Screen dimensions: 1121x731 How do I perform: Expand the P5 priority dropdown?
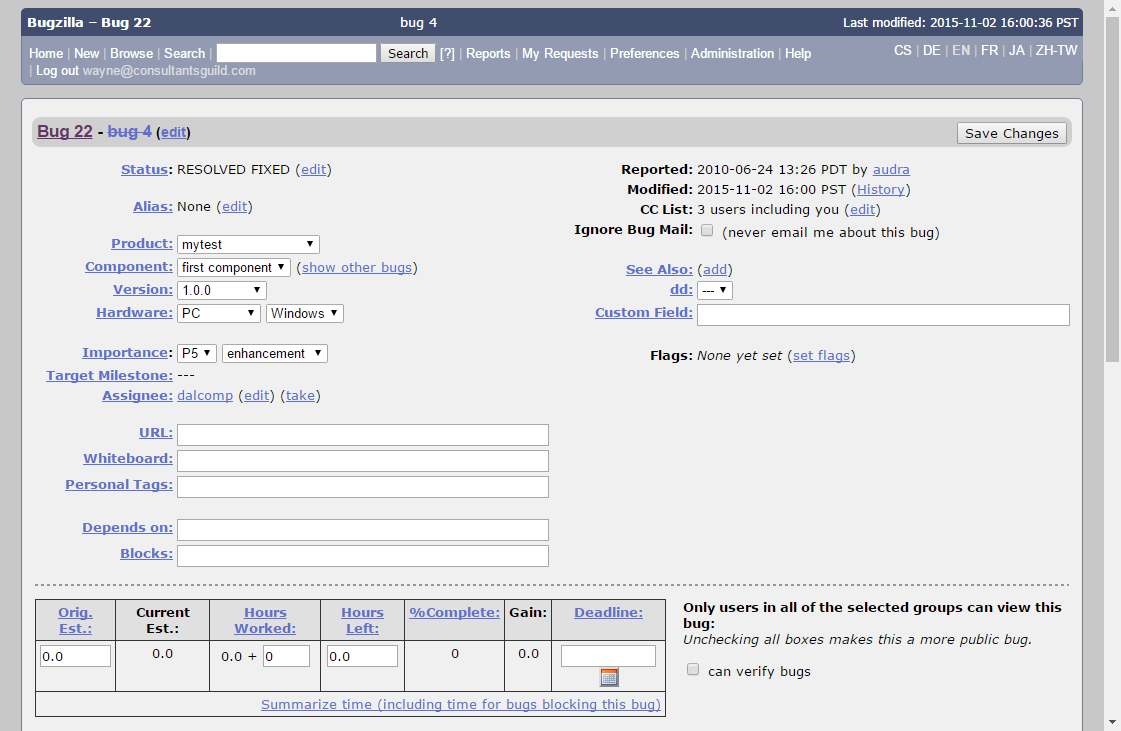coord(197,353)
